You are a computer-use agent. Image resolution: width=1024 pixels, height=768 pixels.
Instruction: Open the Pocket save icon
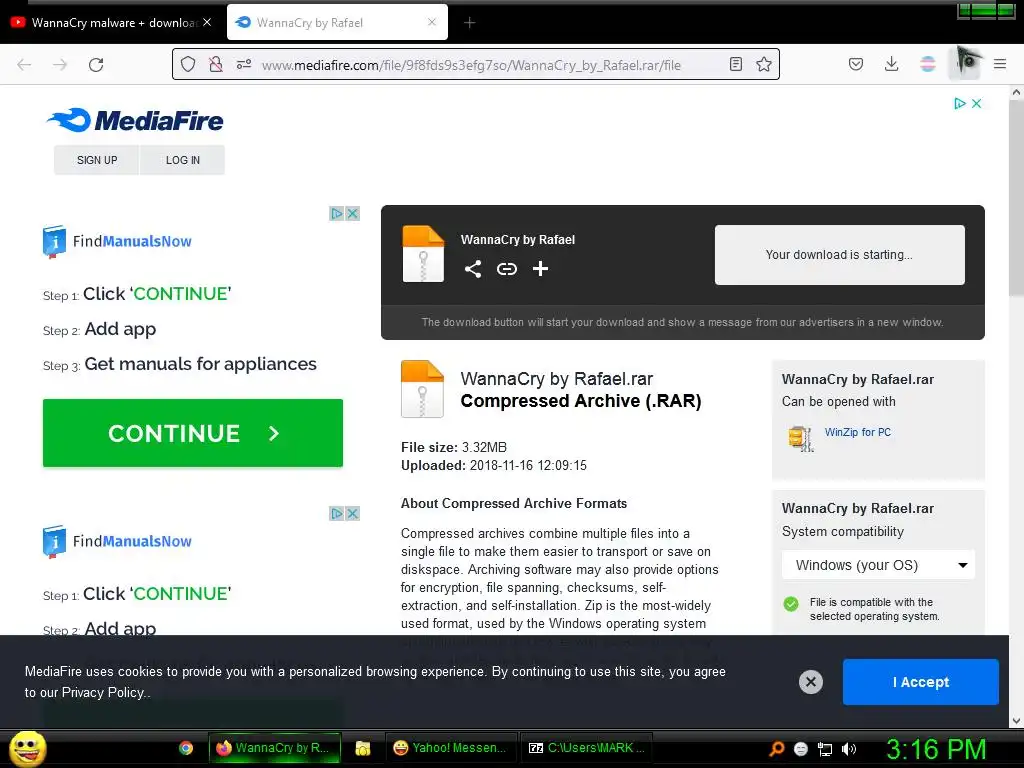point(856,64)
